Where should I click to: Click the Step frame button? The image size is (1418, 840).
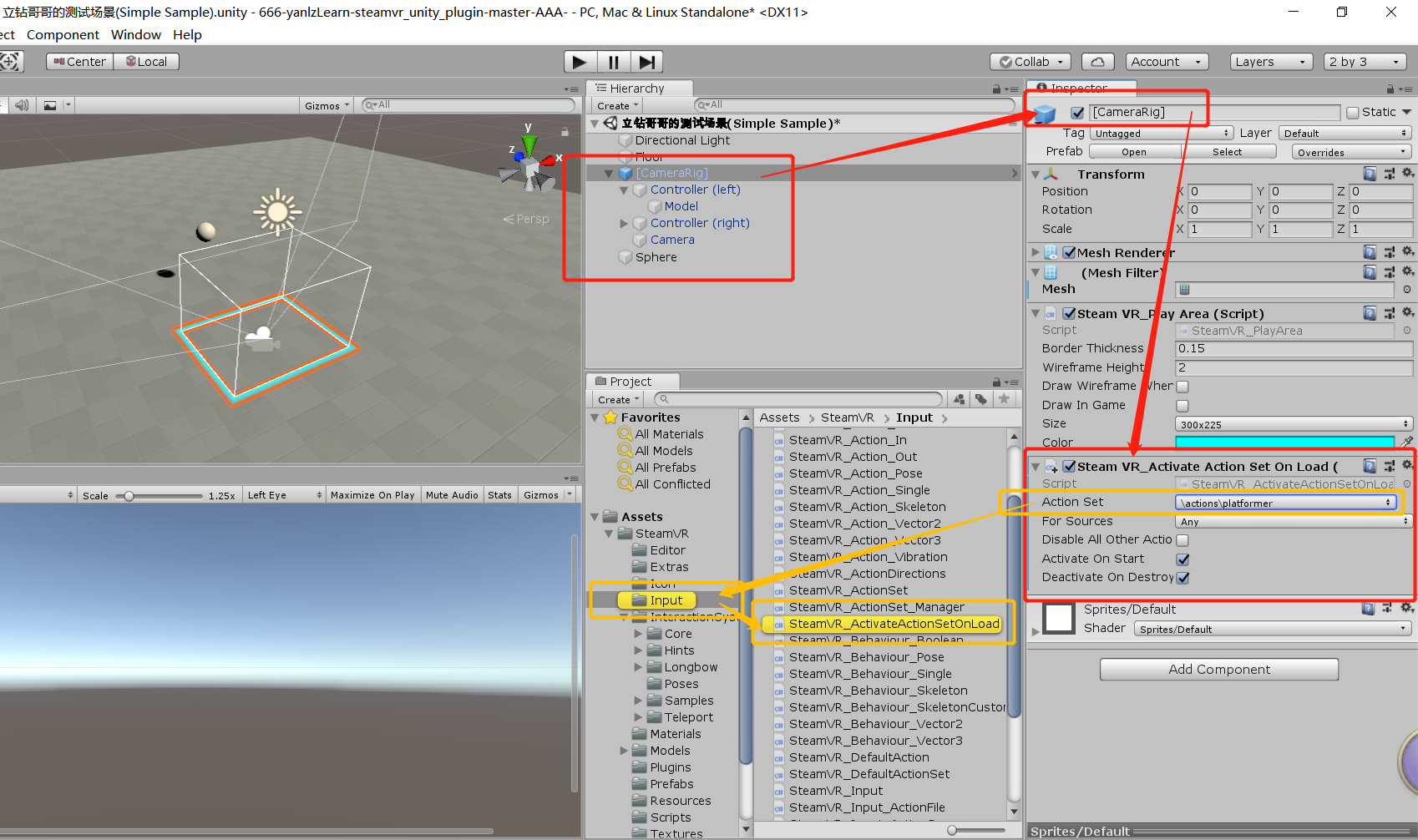[648, 61]
